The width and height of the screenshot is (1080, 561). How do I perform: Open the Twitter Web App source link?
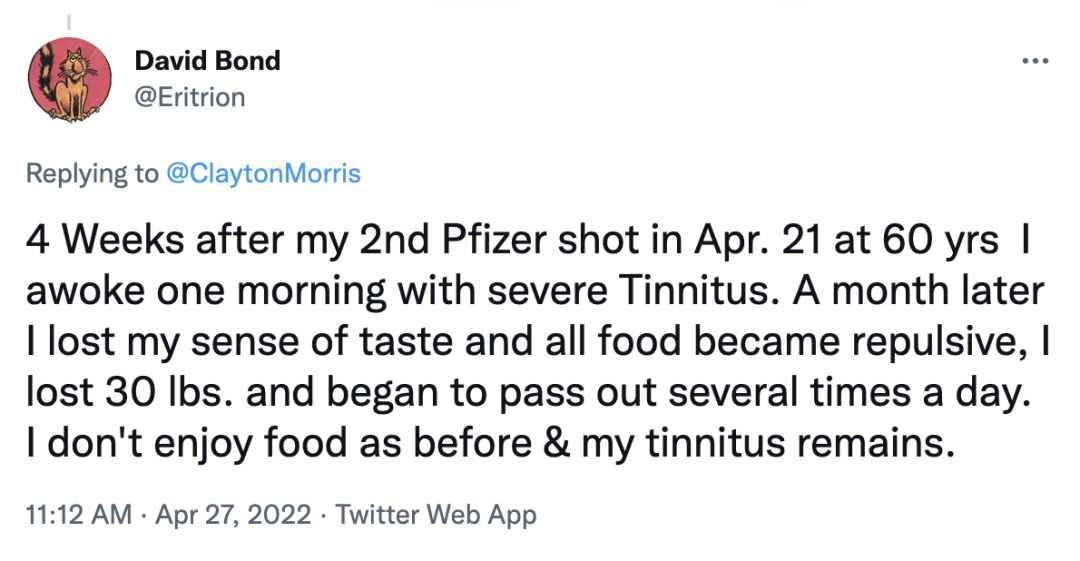pos(436,515)
